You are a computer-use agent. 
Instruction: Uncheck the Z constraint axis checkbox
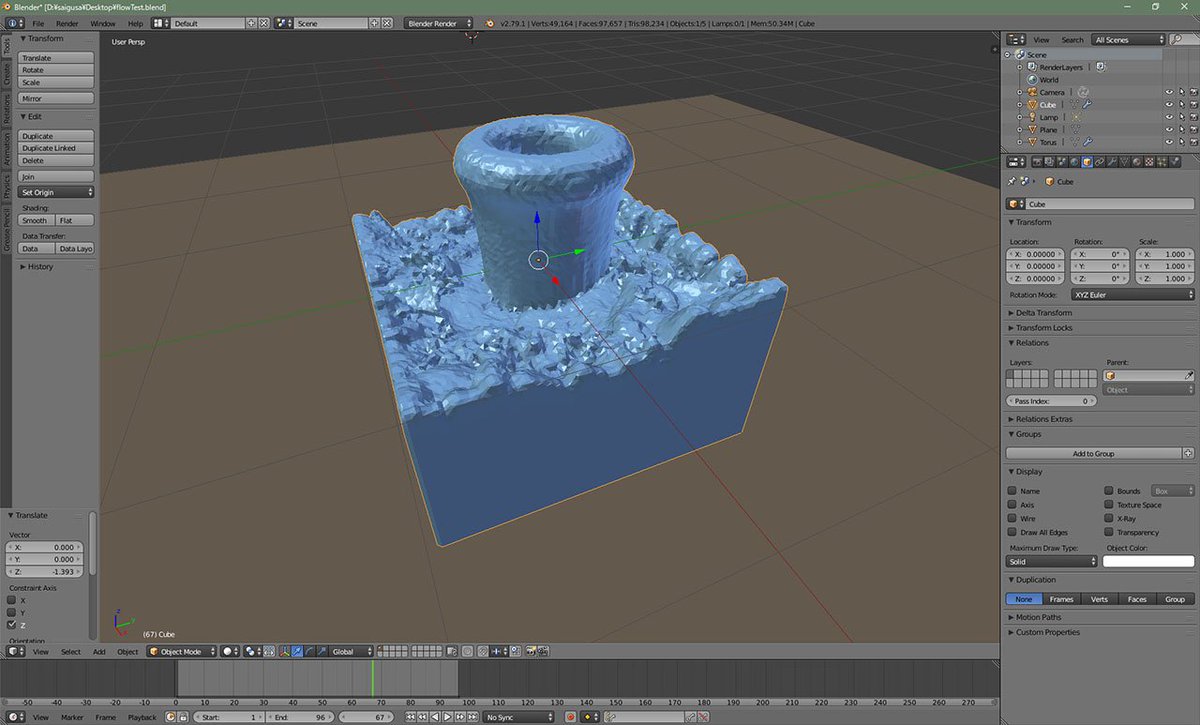[12, 624]
